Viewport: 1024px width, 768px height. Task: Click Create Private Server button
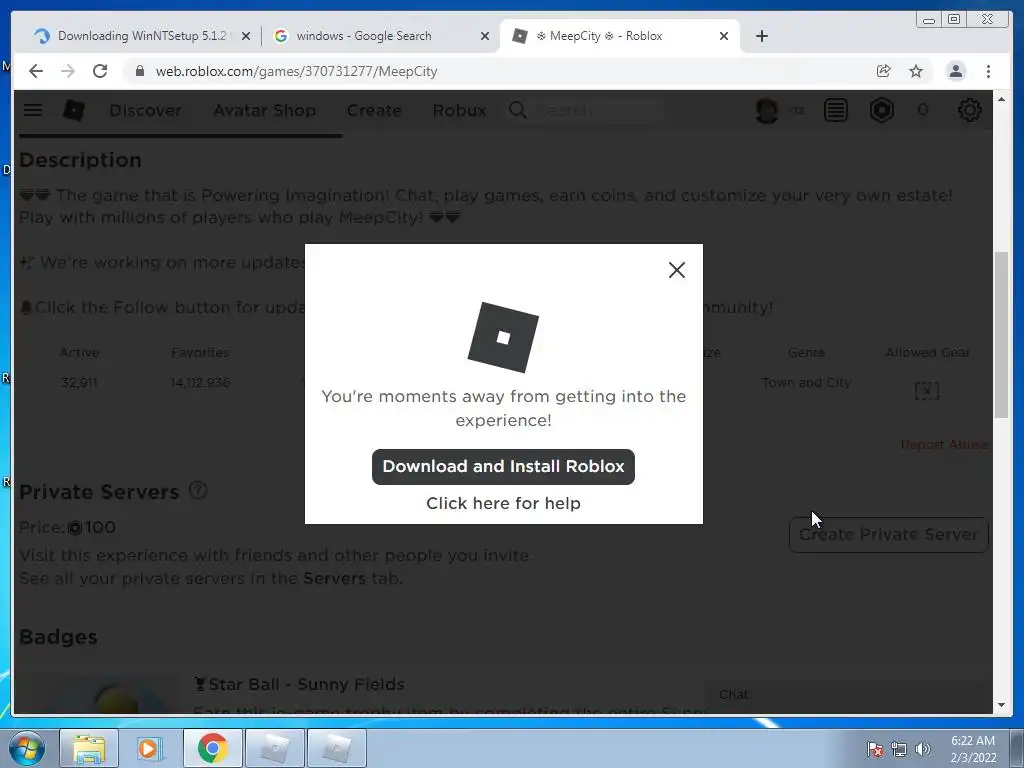(x=889, y=534)
